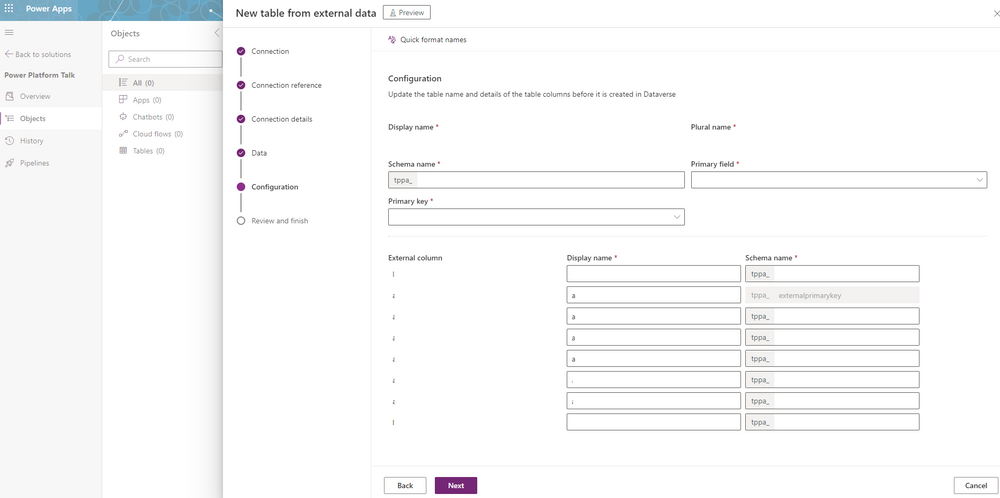Click the Objects search box
The height and width of the screenshot is (498, 1000).
point(164,59)
